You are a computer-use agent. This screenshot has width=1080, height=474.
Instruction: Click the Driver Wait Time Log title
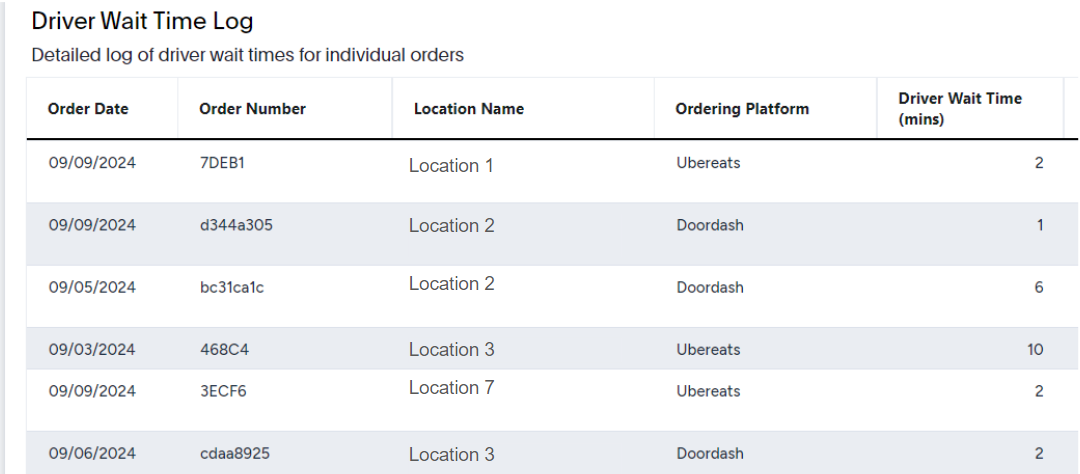click(x=143, y=21)
